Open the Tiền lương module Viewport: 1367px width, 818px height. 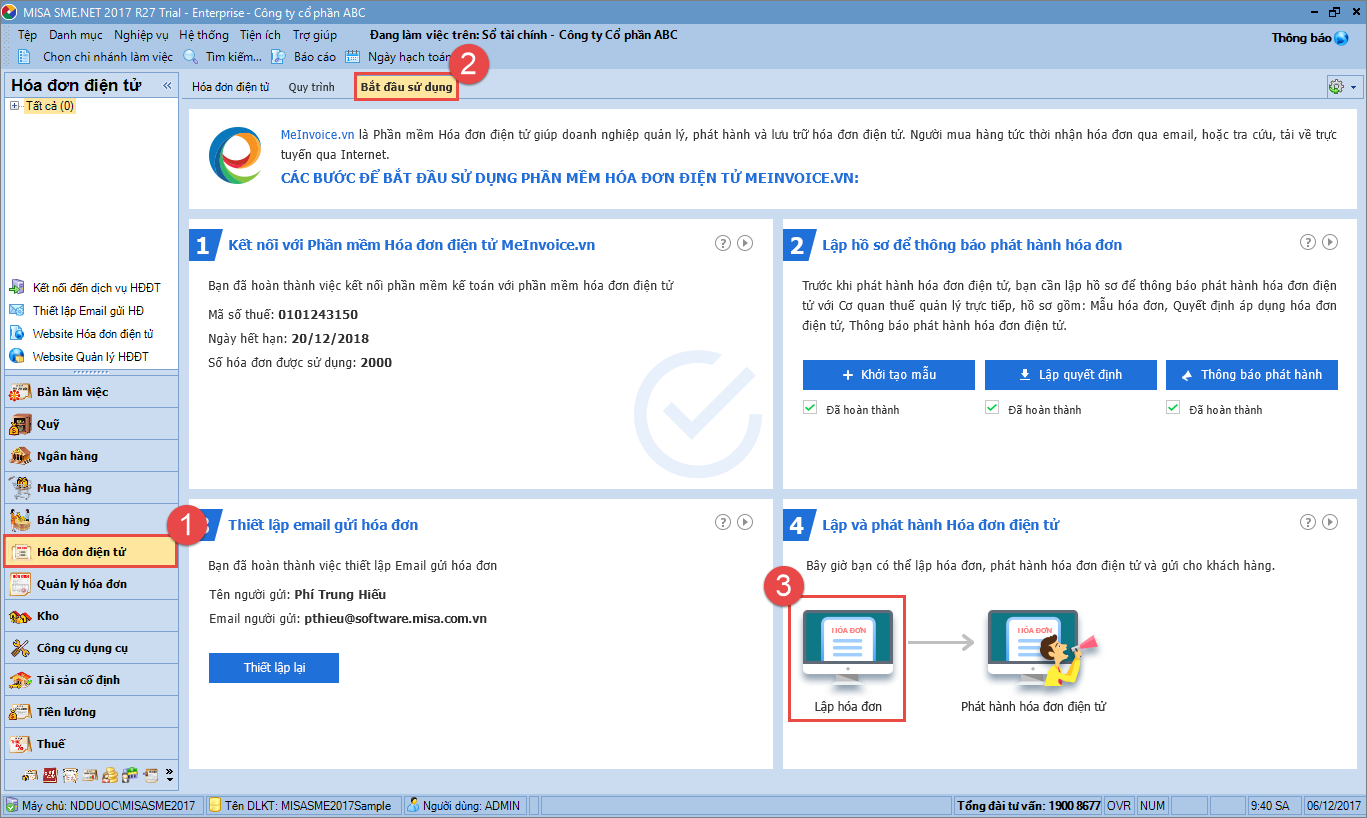(x=92, y=712)
